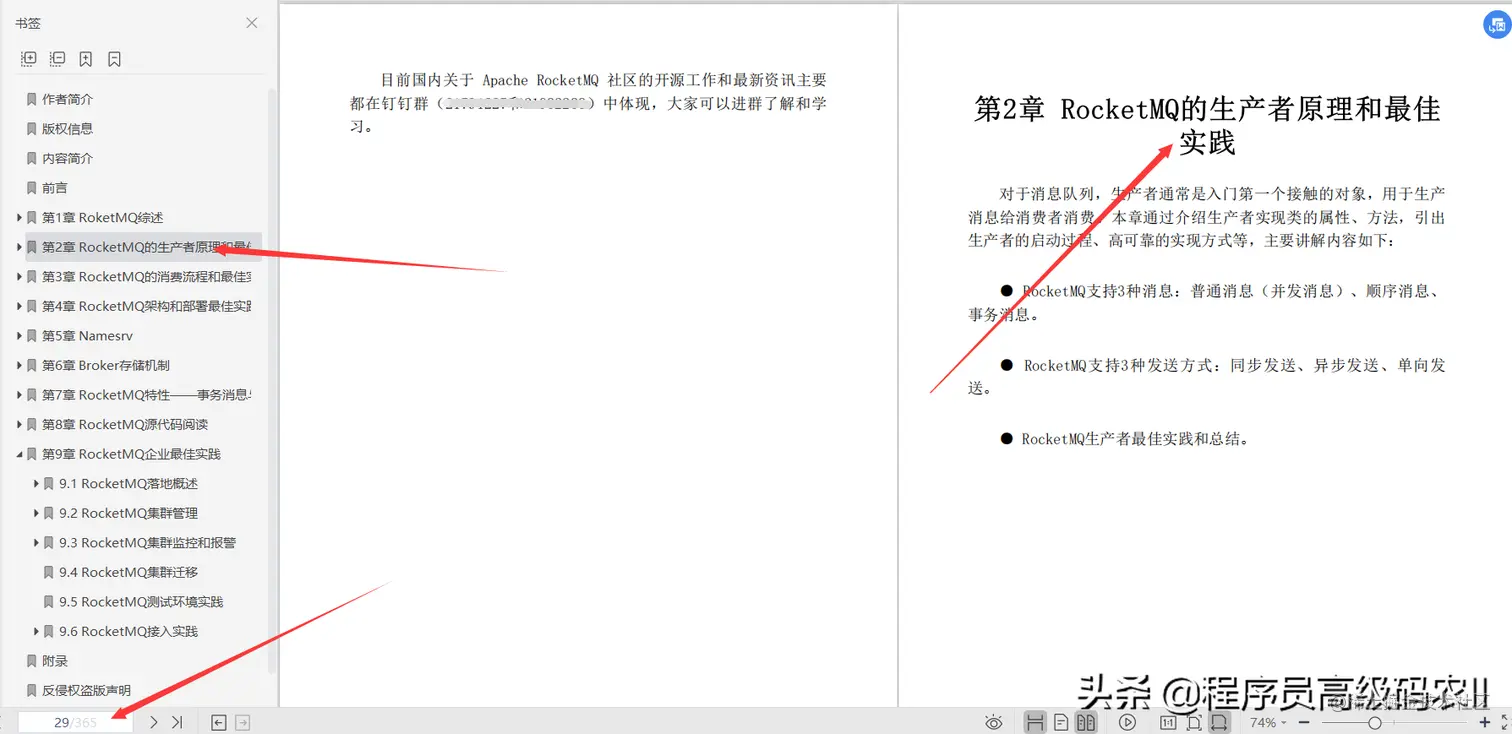Select single-page view mode
The width and height of the screenshot is (1512, 734).
click(1061, 721)
